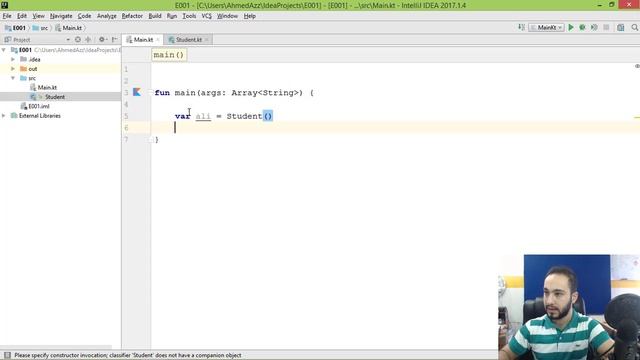The height and width of the screenshot is (360, 640).
Task: Click status bar constructor invocation error message
Action: point(128,355)
